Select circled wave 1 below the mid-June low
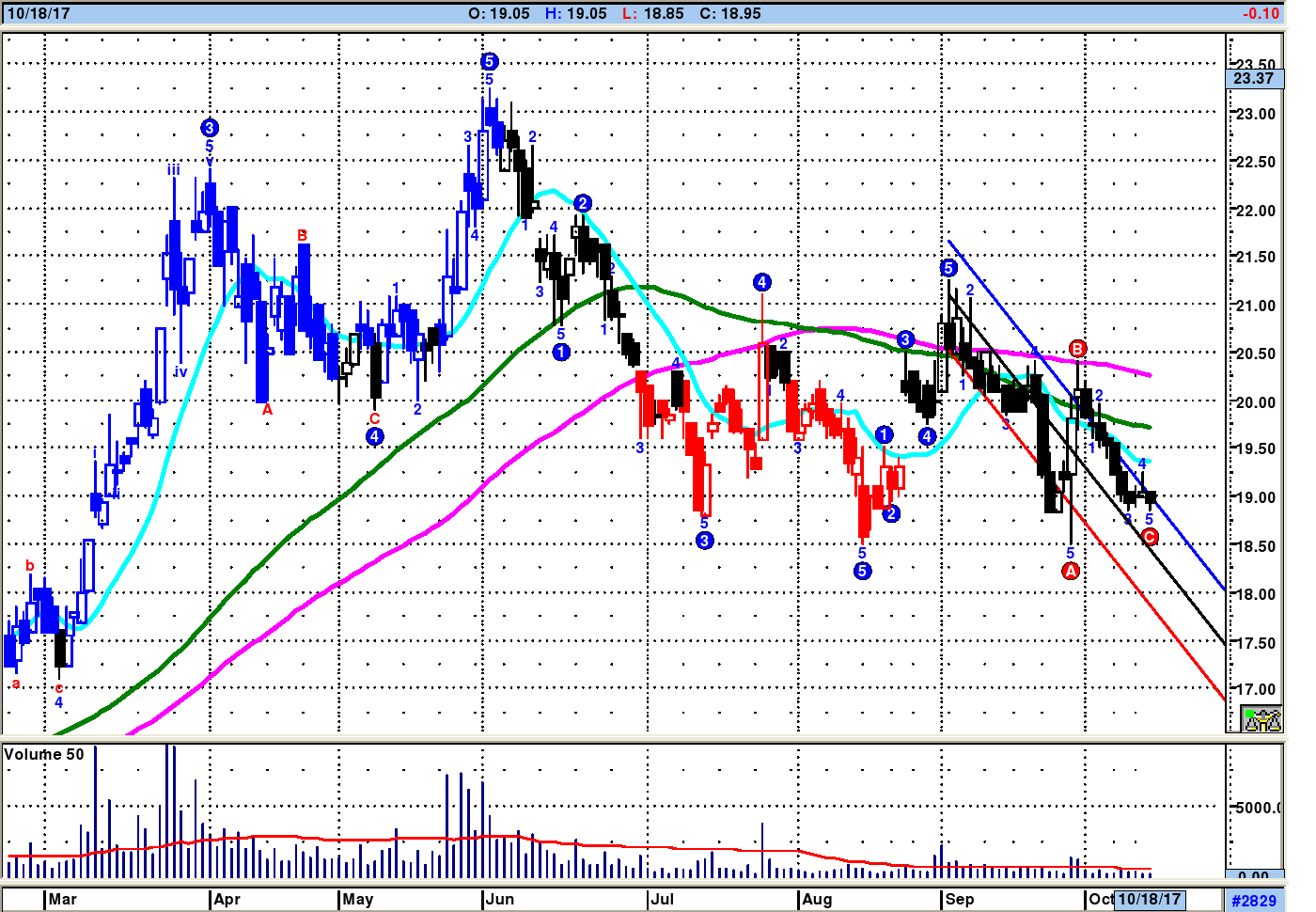 pyautogui.click(x=561, y=353)
